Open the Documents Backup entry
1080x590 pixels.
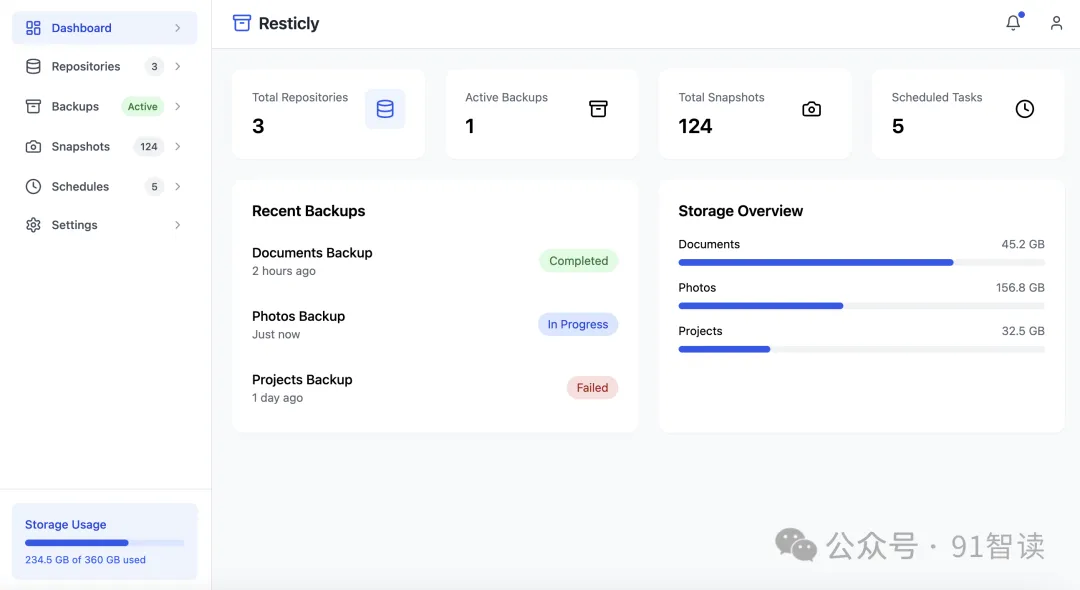tap(312, 253)
